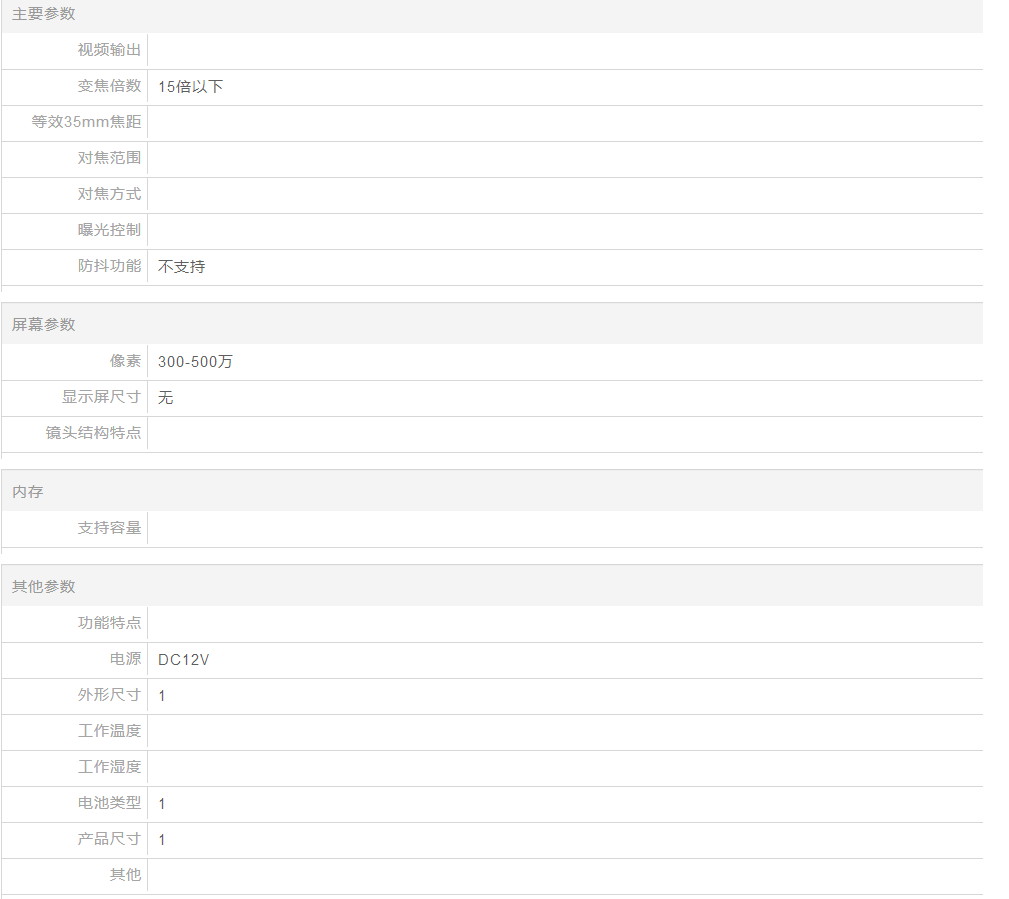Select the 15倍以下 zoom value
This screenshot has width=1009, height=899.
190,87
